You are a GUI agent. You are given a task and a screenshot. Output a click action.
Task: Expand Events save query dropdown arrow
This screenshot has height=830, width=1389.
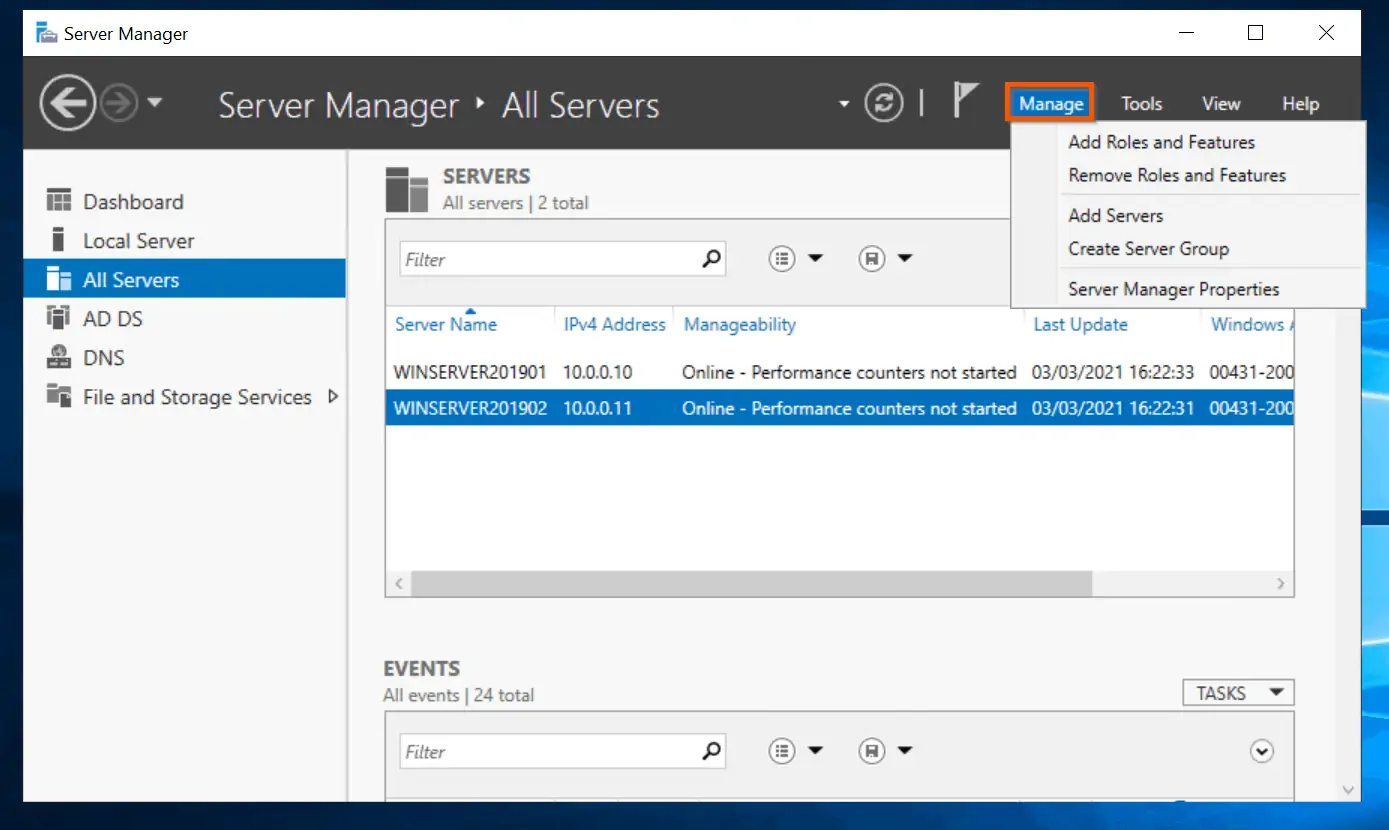coord(905,750)
